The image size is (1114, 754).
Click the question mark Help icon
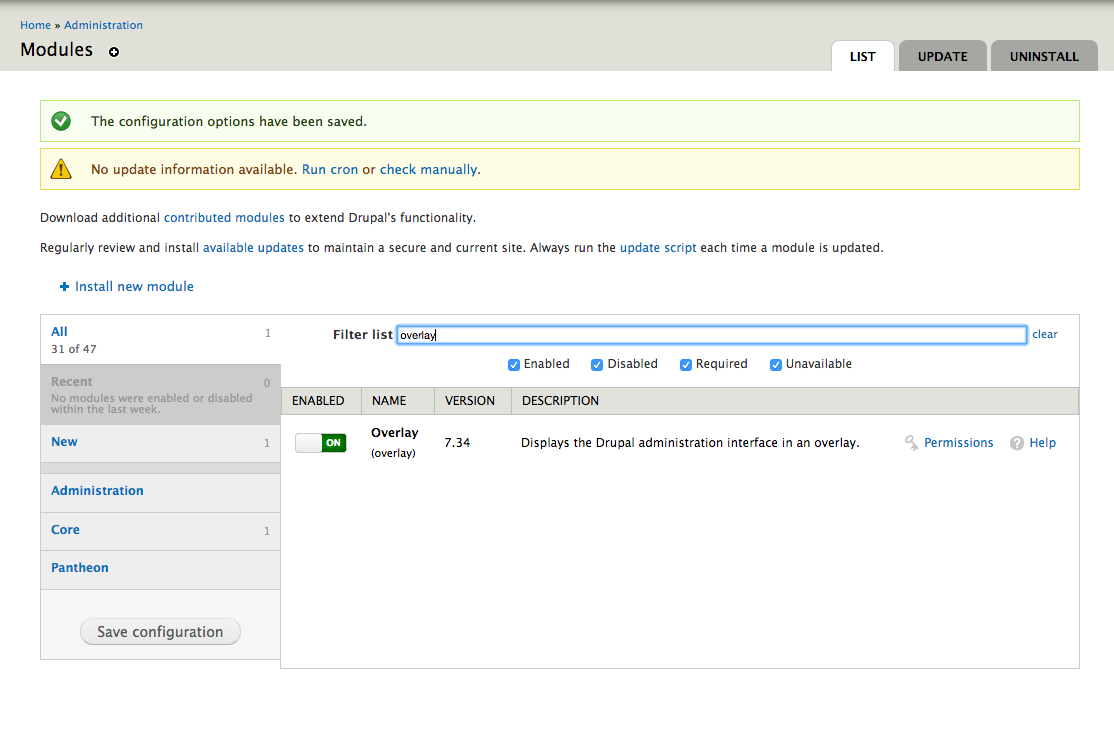[x=1017, y=443]
